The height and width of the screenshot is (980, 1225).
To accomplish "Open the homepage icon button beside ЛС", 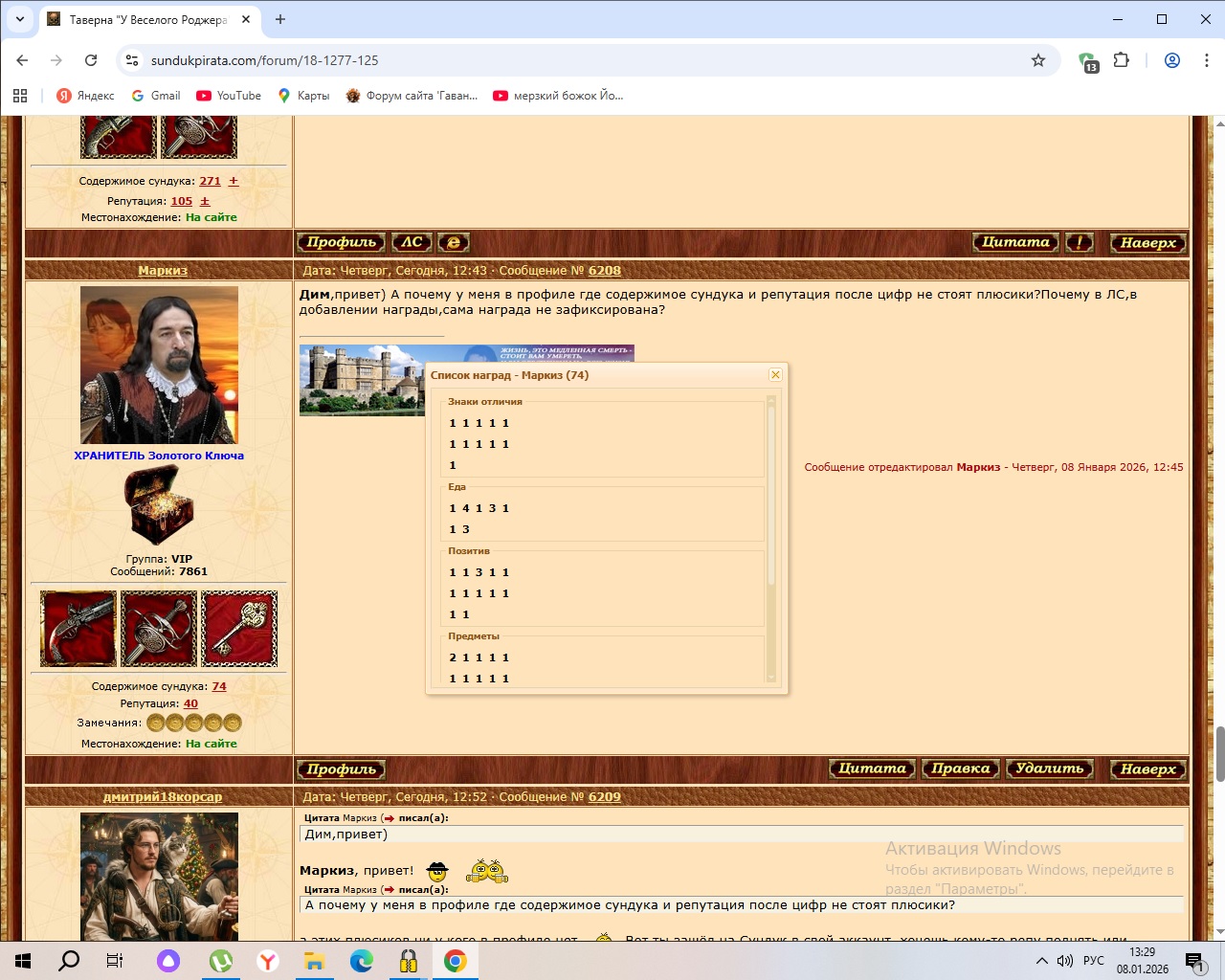I will click(454, 243).
